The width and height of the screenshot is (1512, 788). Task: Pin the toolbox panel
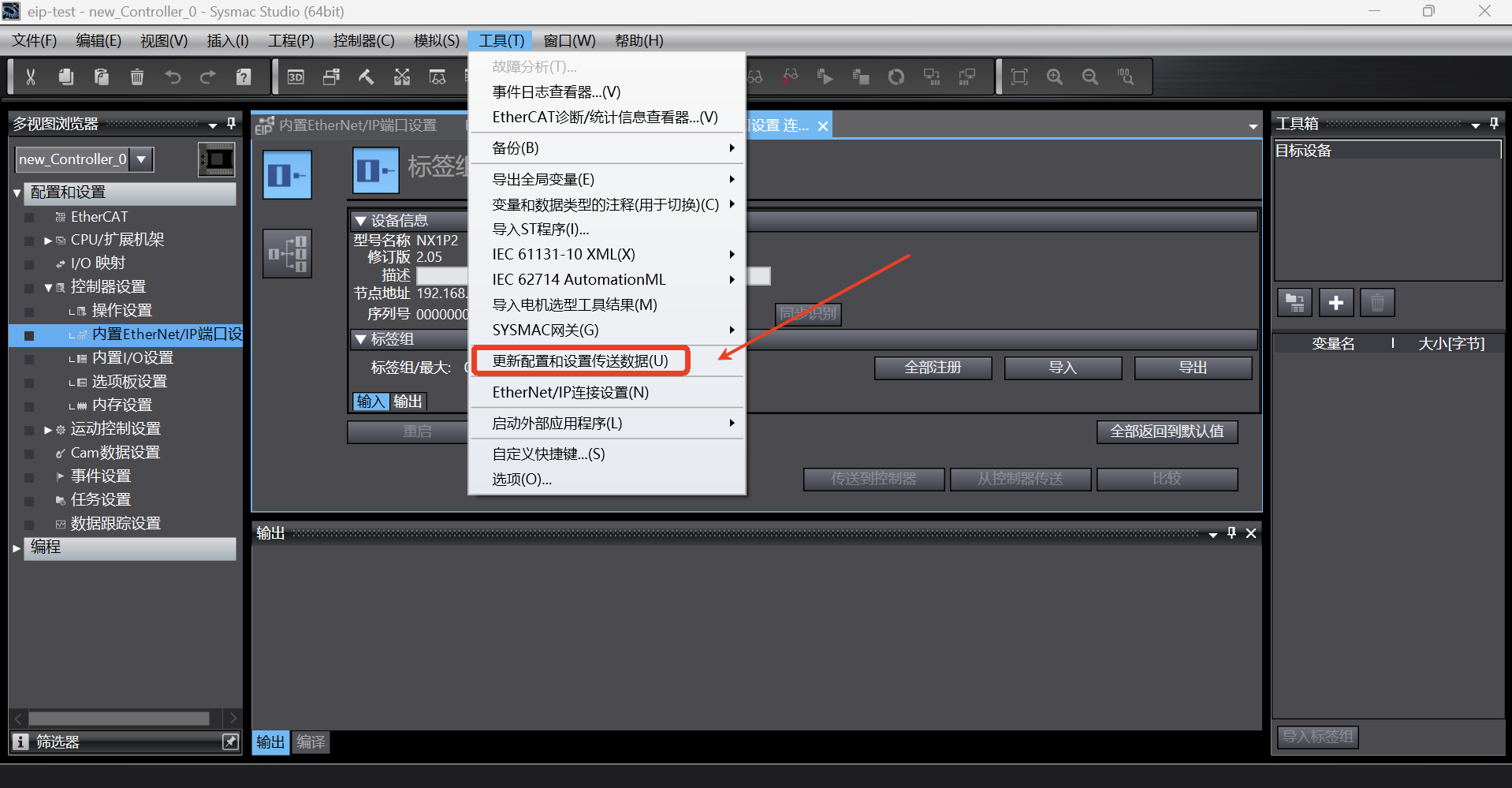(x=1494, y=124)
